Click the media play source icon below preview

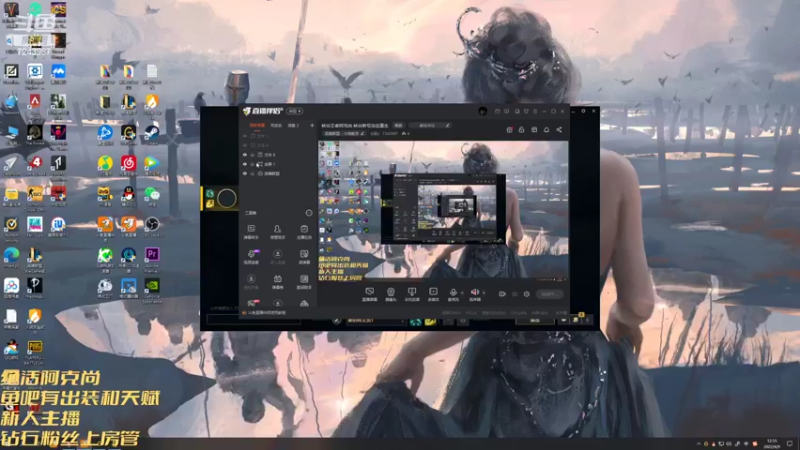click(433, 292)
